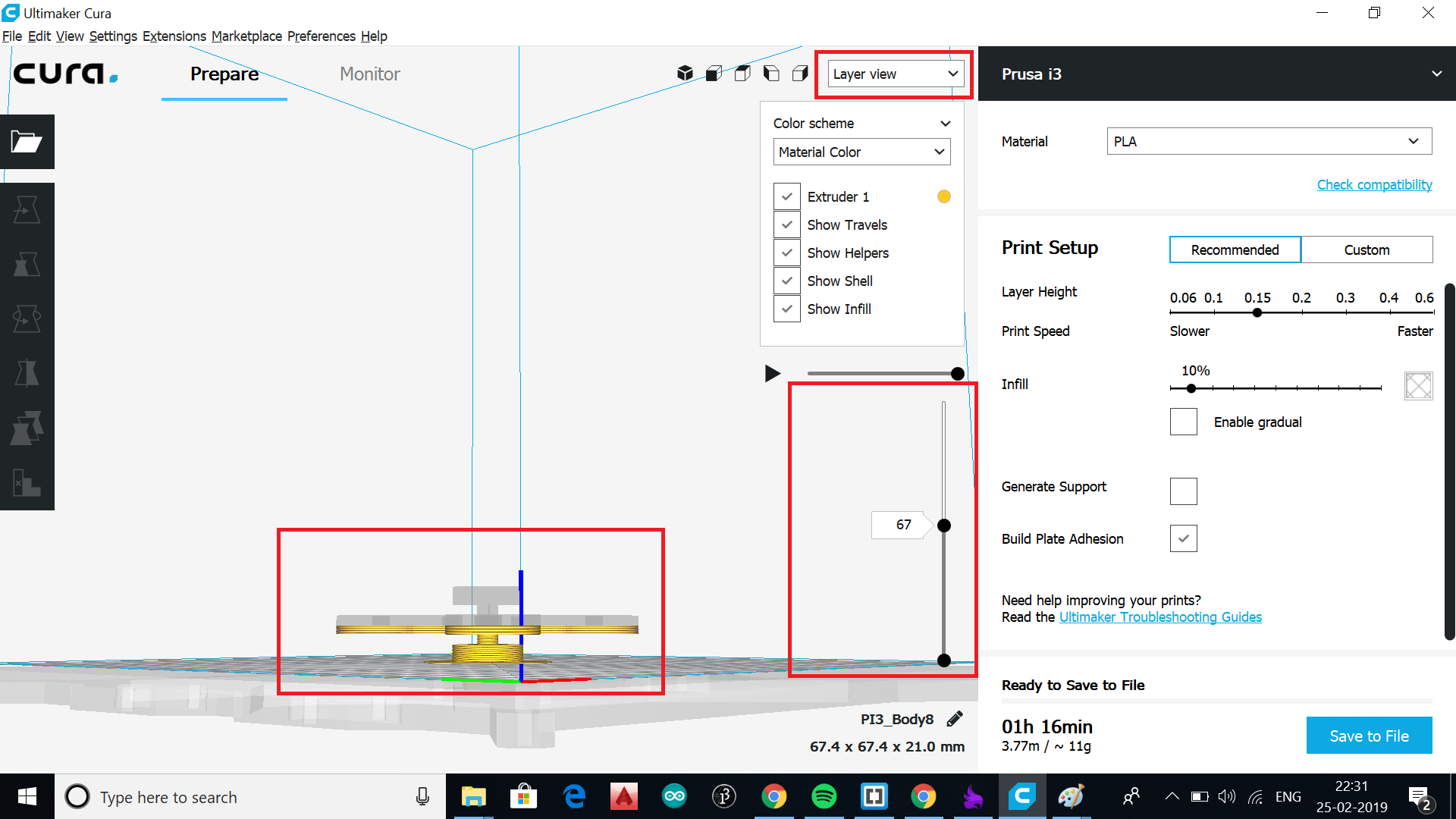The width and height of the screenshot is (1456, 819).
Task: Select the Move tool in left sidebar
Action: pos(27,210)
